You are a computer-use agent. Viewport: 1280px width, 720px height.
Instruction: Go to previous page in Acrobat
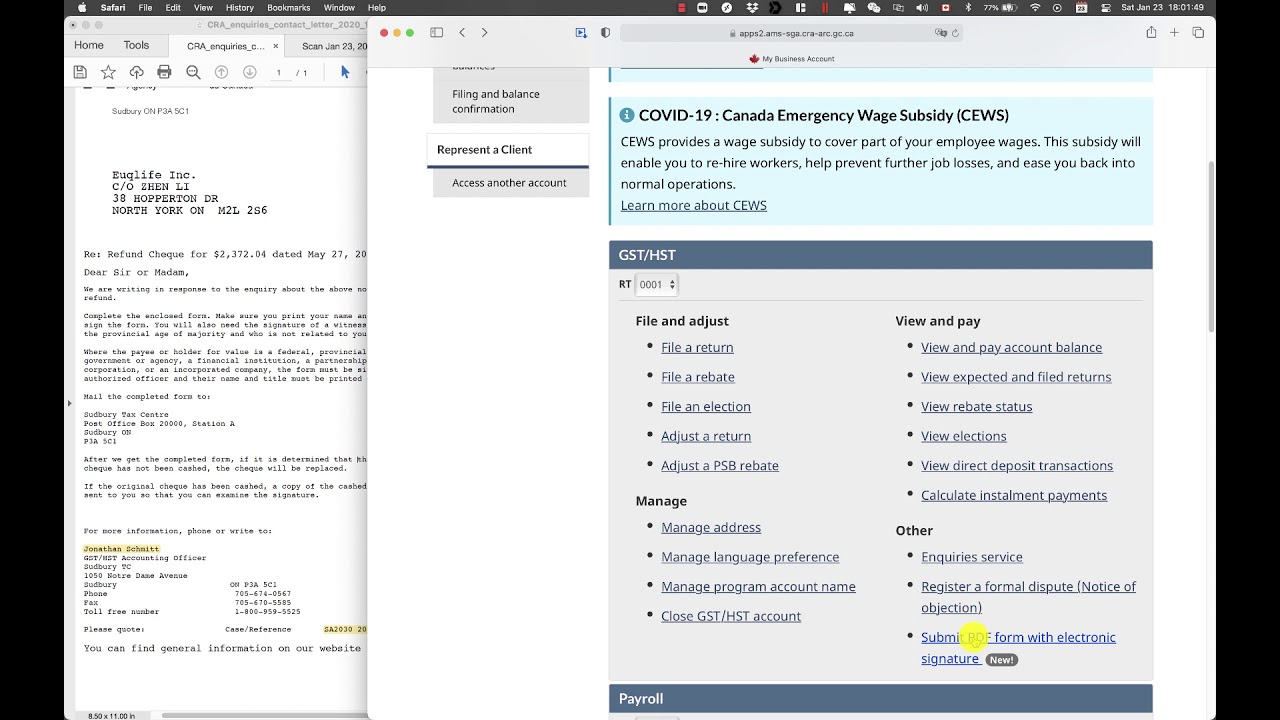point(222,72)
